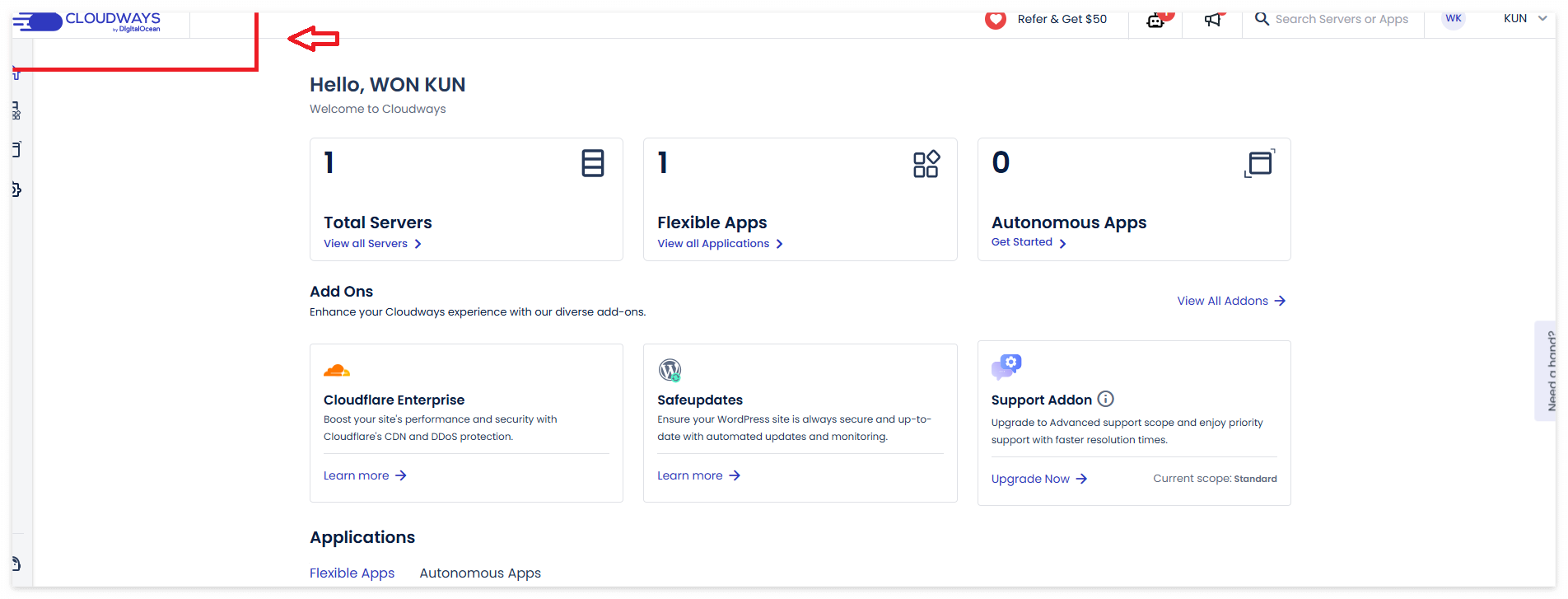The height and width of the screenshot is (599, 1568).
Task: Click the Applications section heading
Action: click(362, 537)
